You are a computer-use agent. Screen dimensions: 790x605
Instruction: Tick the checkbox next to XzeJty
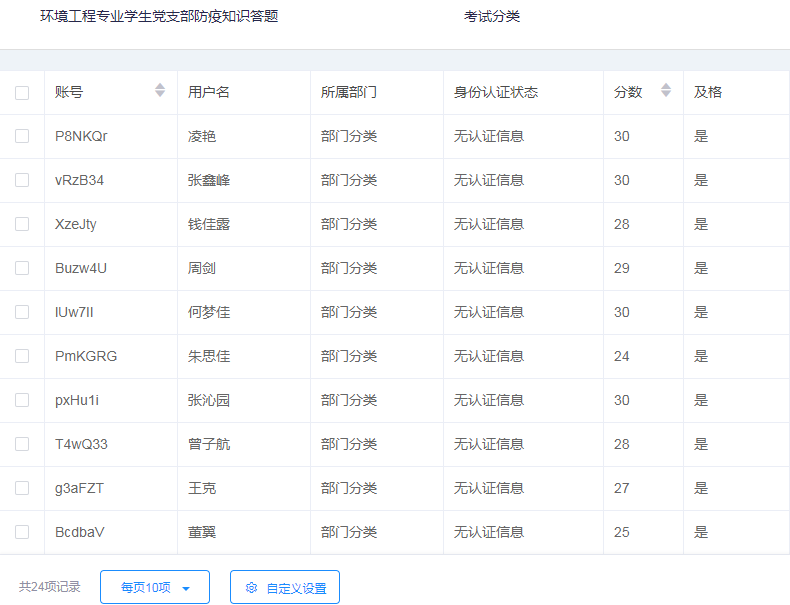coord(22,224)
